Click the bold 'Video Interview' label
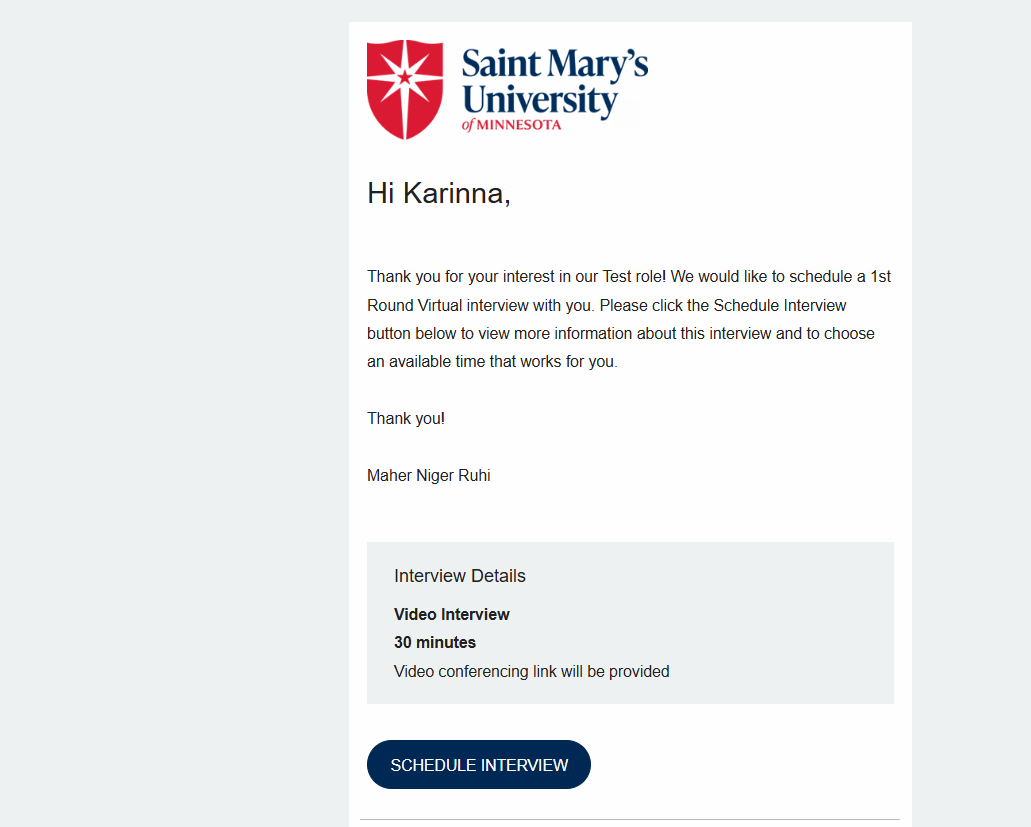The height and width of the screenshot is (827, 1031). [452, 614]
